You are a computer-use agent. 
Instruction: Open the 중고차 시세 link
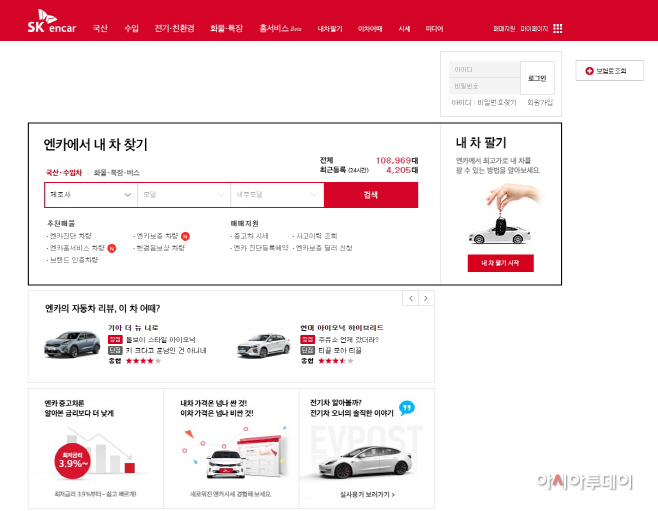click(x=250, y=236)
